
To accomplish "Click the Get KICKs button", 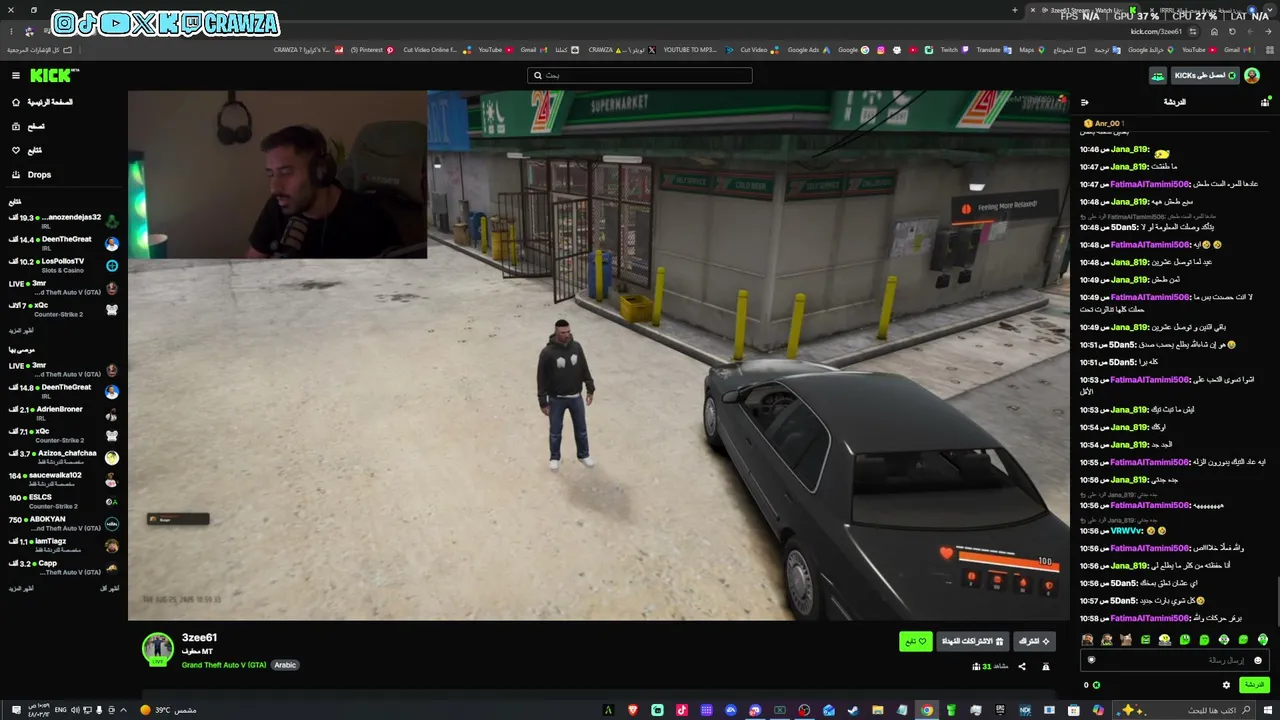I will click(1205, 75).
